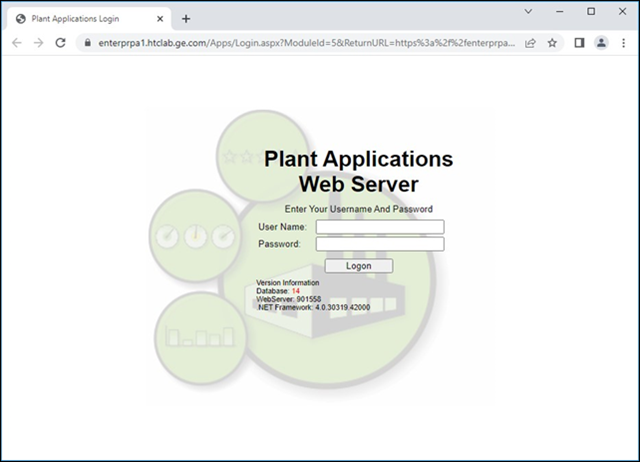Viewport: 640px width, 462px height.
Task: Open the browser side panel icon
Action: pos(579,43)
